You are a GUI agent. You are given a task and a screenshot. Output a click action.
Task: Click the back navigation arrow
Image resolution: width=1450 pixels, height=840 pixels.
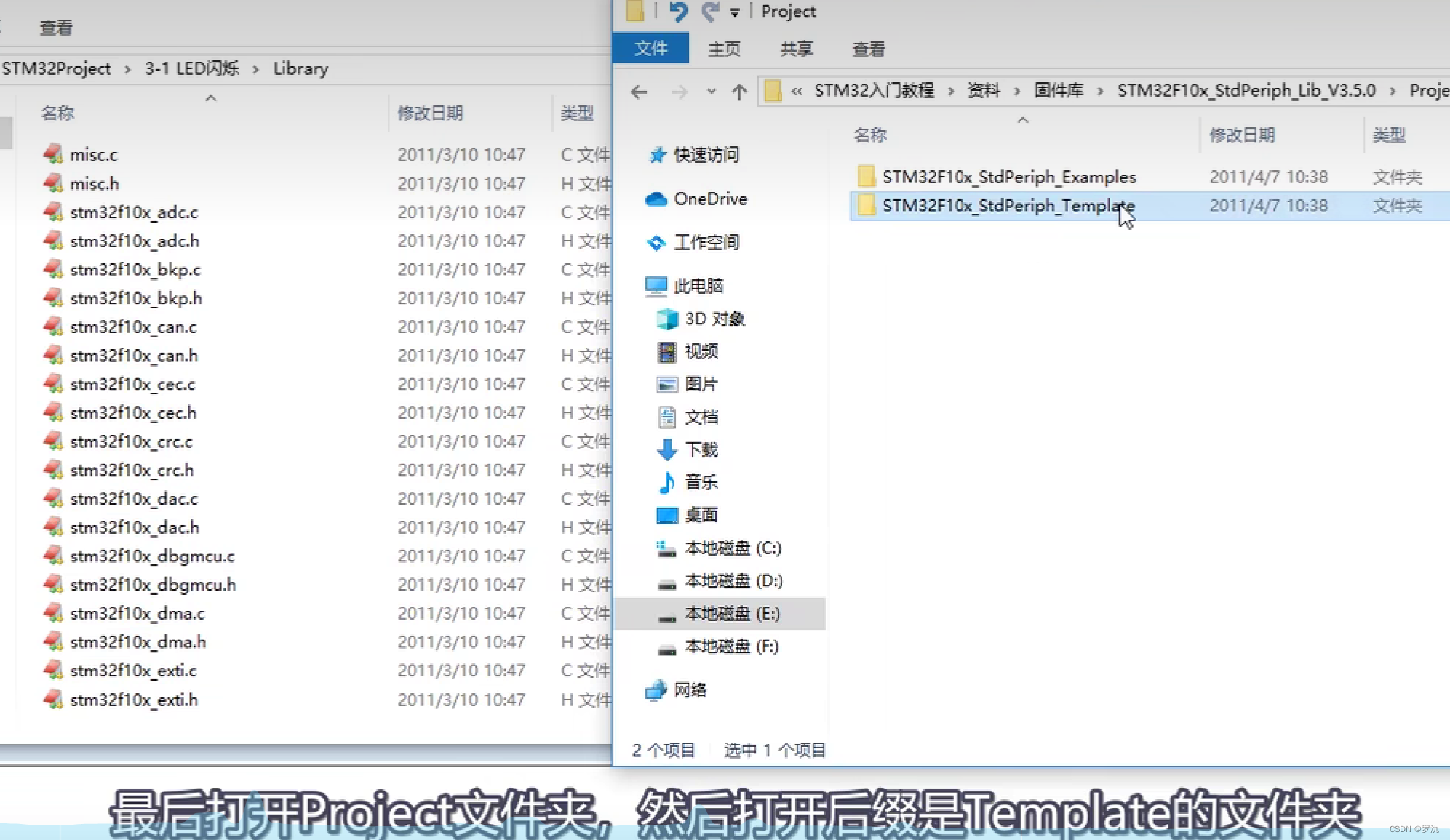pos(639,92)
